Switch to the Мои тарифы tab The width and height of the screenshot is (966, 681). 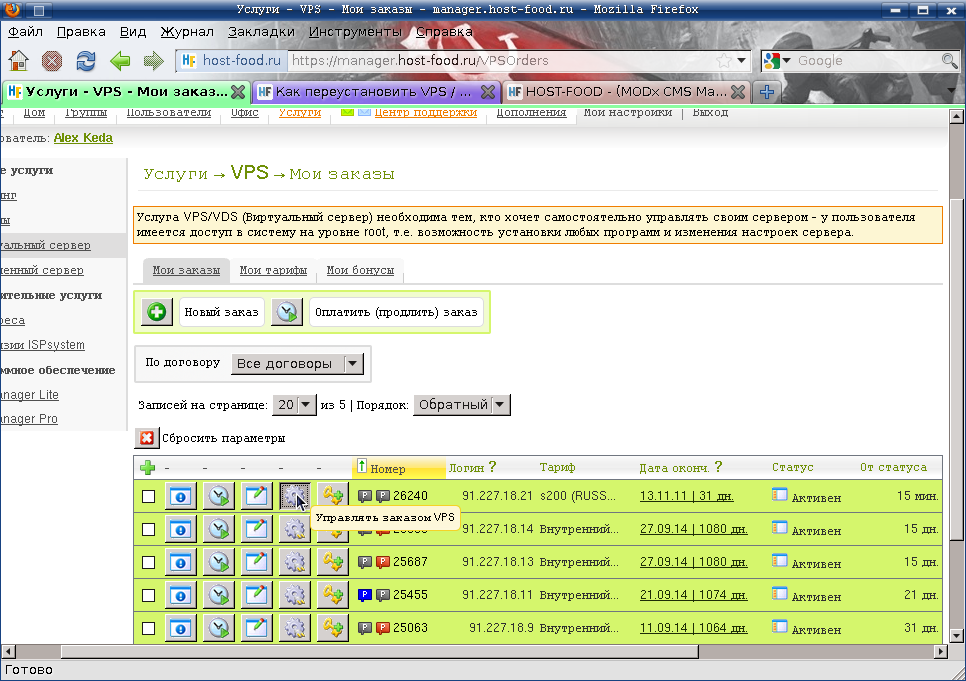272,270
